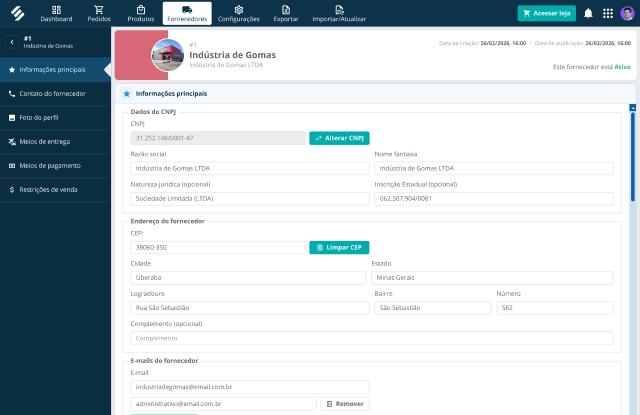Click the supplier profile photo thumbnail
The width and height of the screenshot is (640, 415).
click(168, 55)
